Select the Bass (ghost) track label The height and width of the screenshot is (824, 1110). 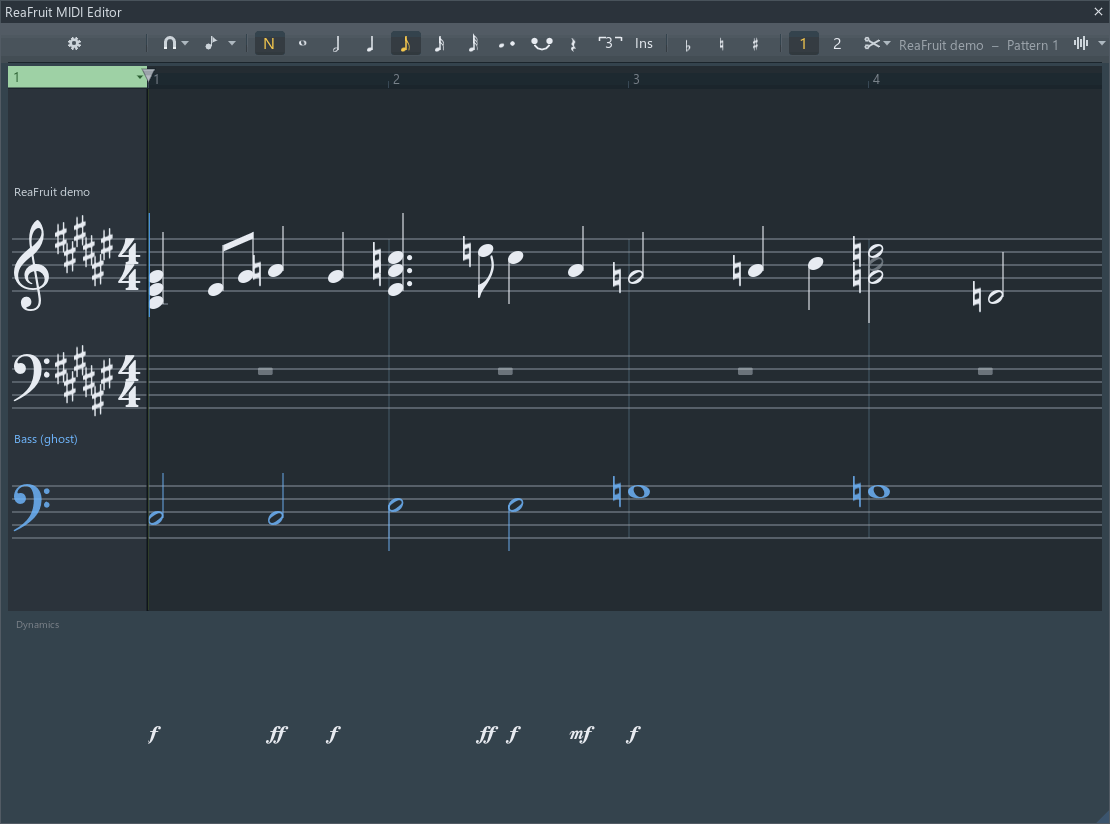(x=46, y=439)
